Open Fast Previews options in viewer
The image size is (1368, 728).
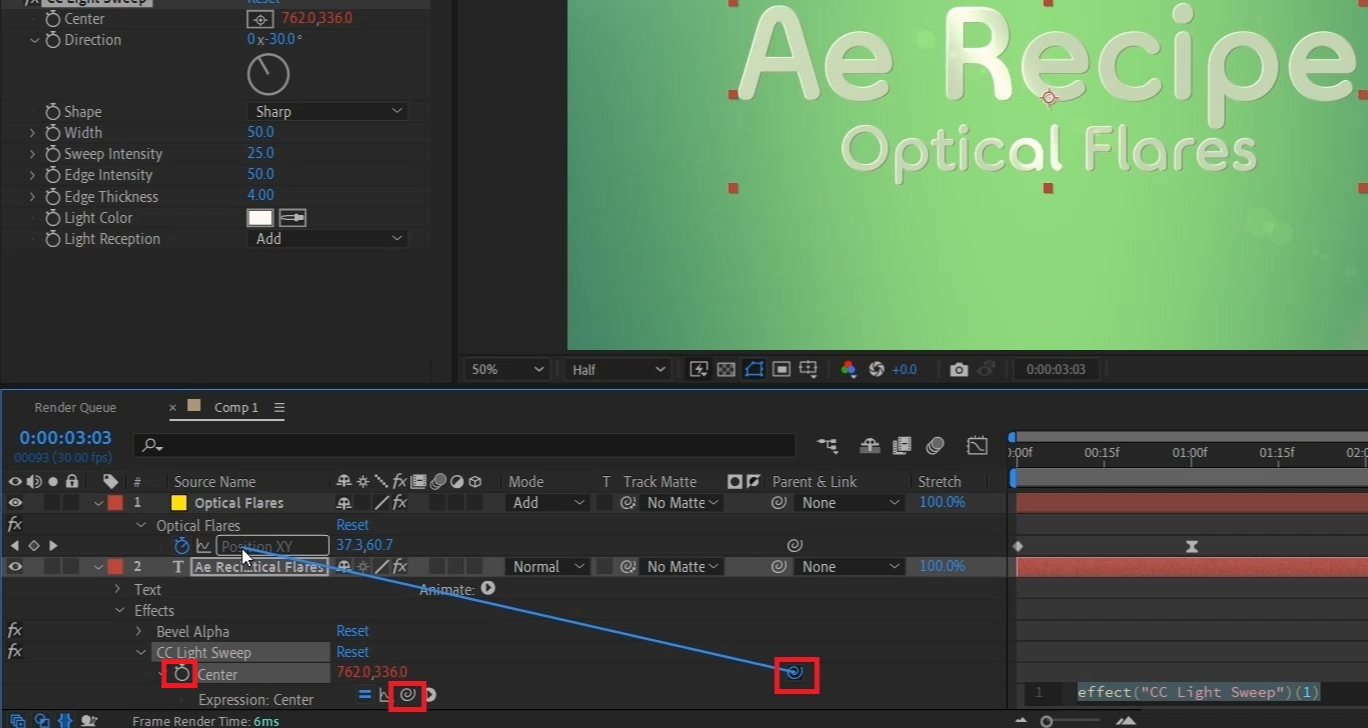[698, 369]
